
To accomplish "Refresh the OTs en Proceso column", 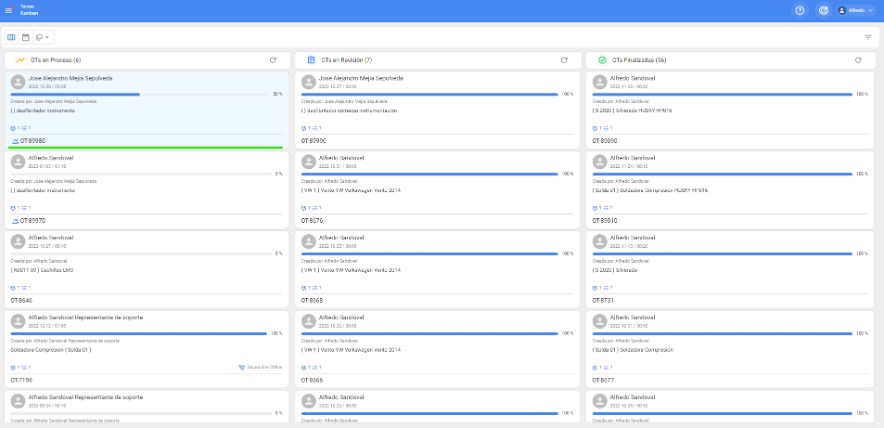I will [x=273, y=60].
